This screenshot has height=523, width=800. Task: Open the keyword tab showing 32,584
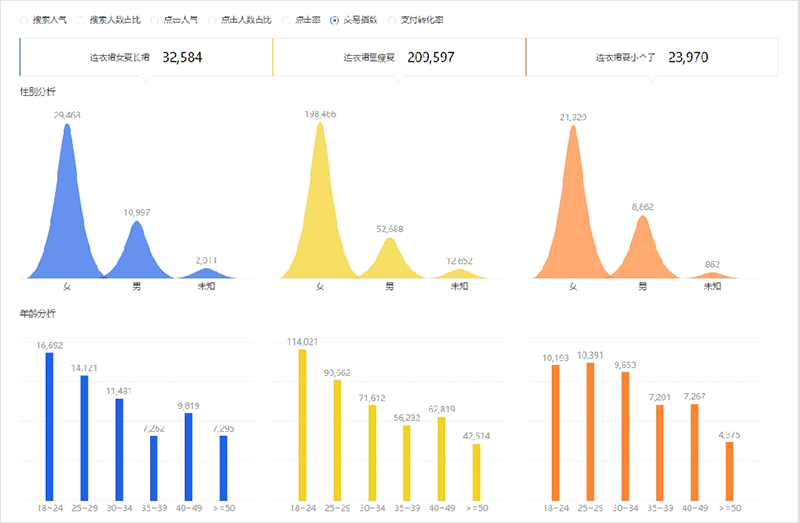(x=146, y=58)
